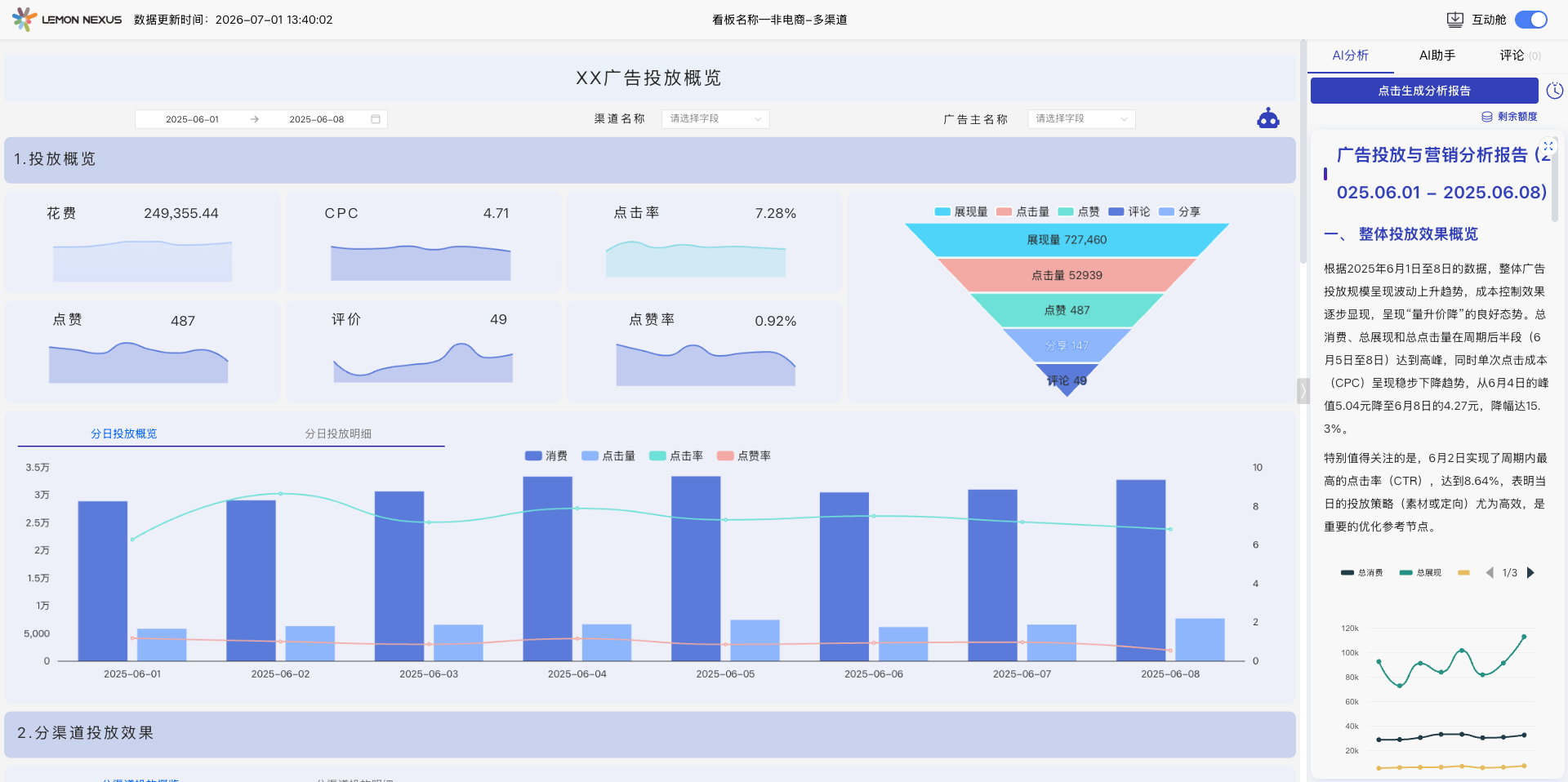Collapse the right side panel arrow

click(1303, 391)
